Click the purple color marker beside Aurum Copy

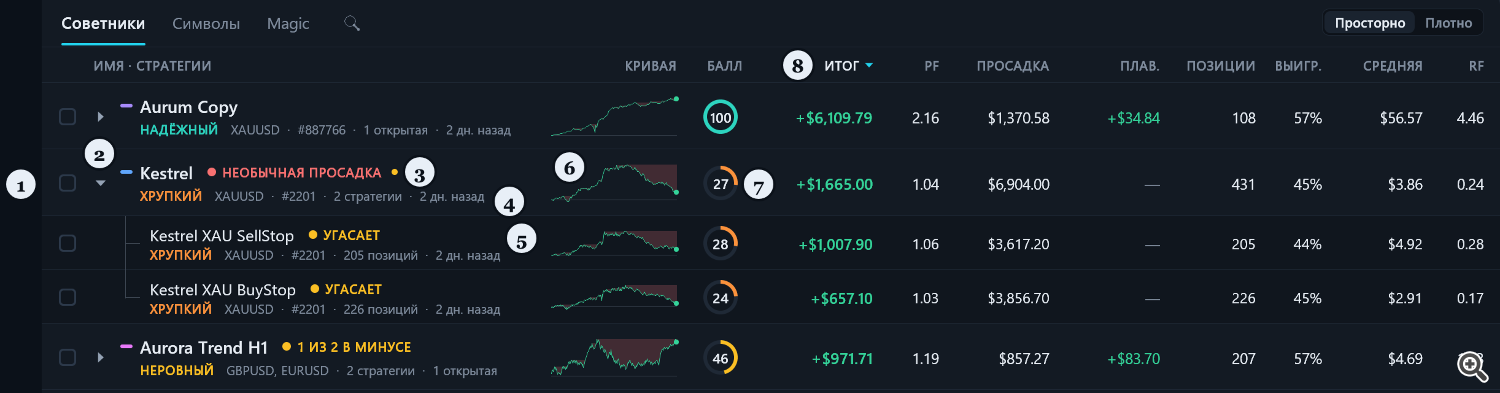click(126, 105)
